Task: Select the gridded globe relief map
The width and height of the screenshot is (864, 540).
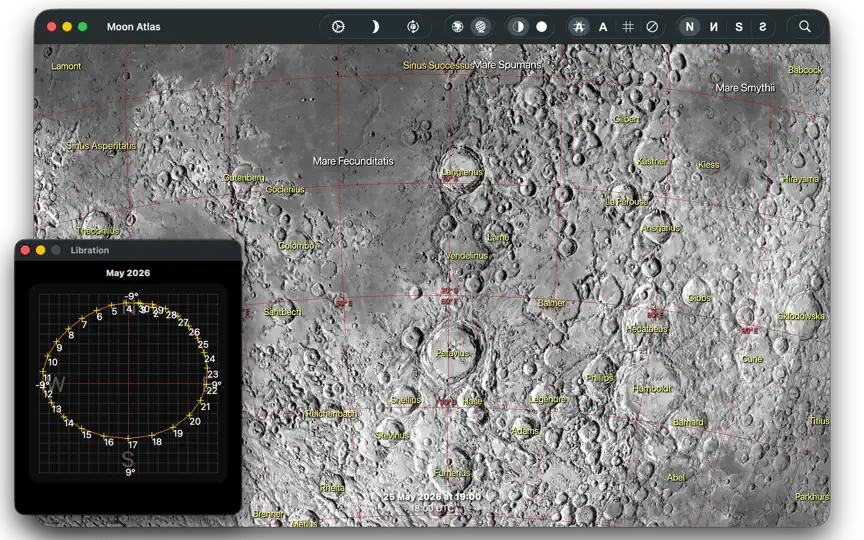Action: pyautogui.click(x=481, y=26)
